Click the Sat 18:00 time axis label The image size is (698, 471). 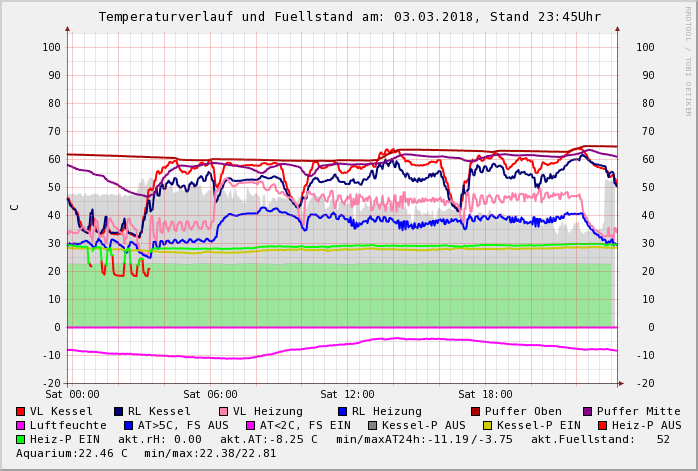point(485,394)
